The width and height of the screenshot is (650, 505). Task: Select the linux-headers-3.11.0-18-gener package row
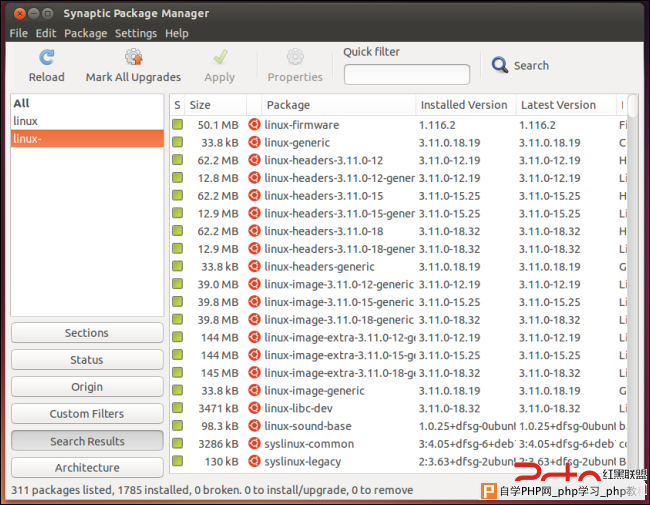pos(398,249)
